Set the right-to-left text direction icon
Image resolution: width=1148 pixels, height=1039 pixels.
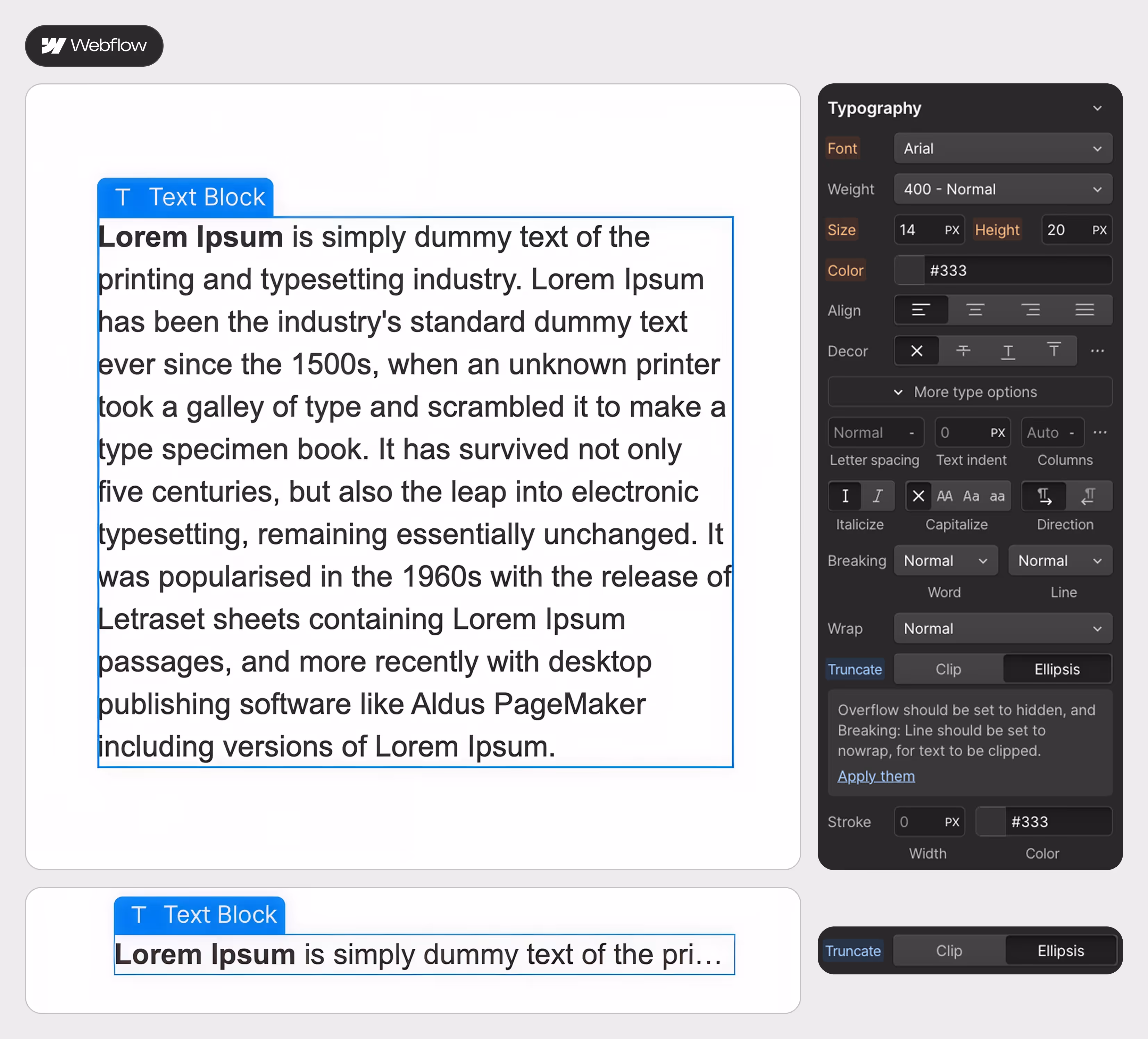tap(1088, 496)
